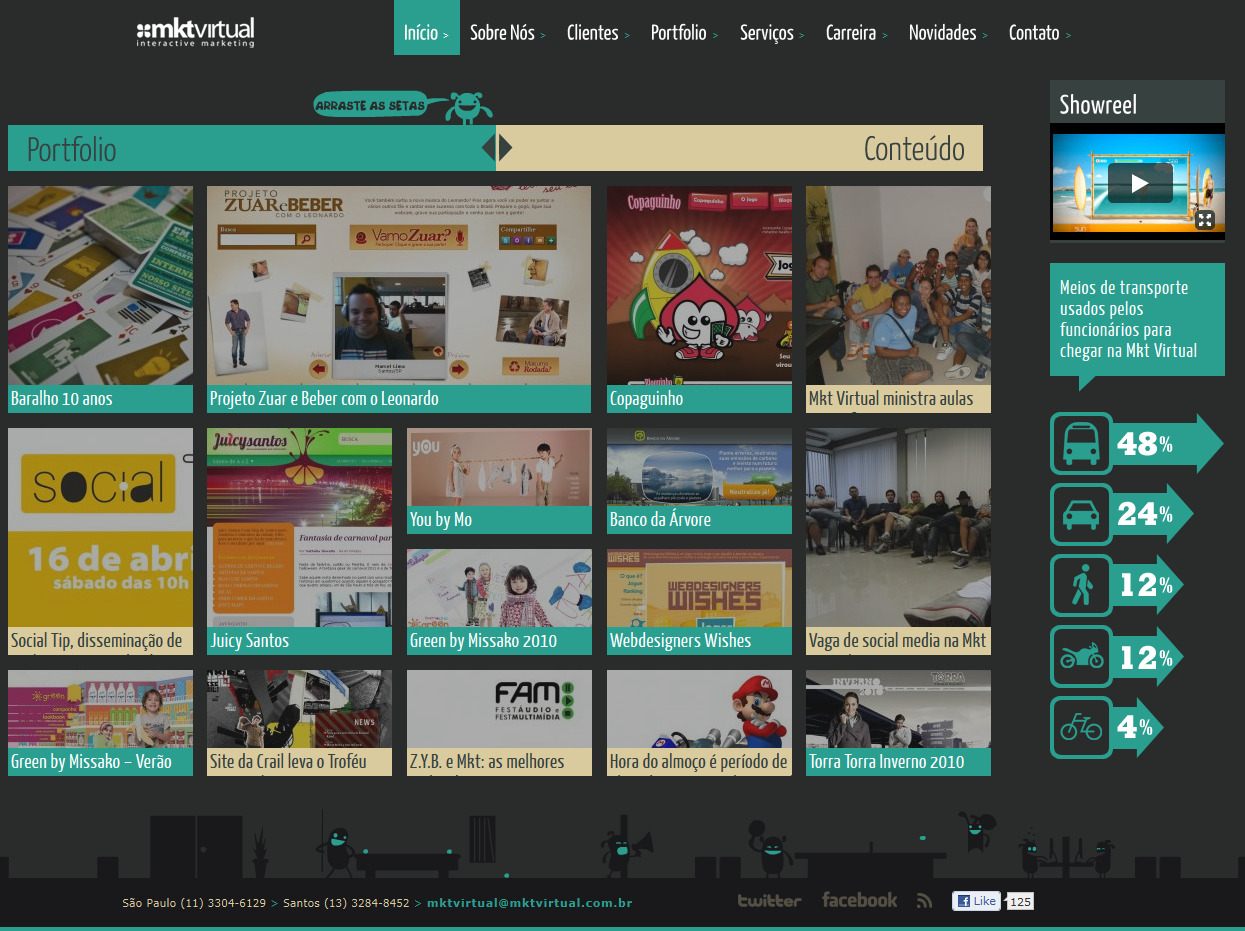
Task: Open the Mkt Virtual ministra aulas photo
Action: pyautogui.click(x=898, y=286)
